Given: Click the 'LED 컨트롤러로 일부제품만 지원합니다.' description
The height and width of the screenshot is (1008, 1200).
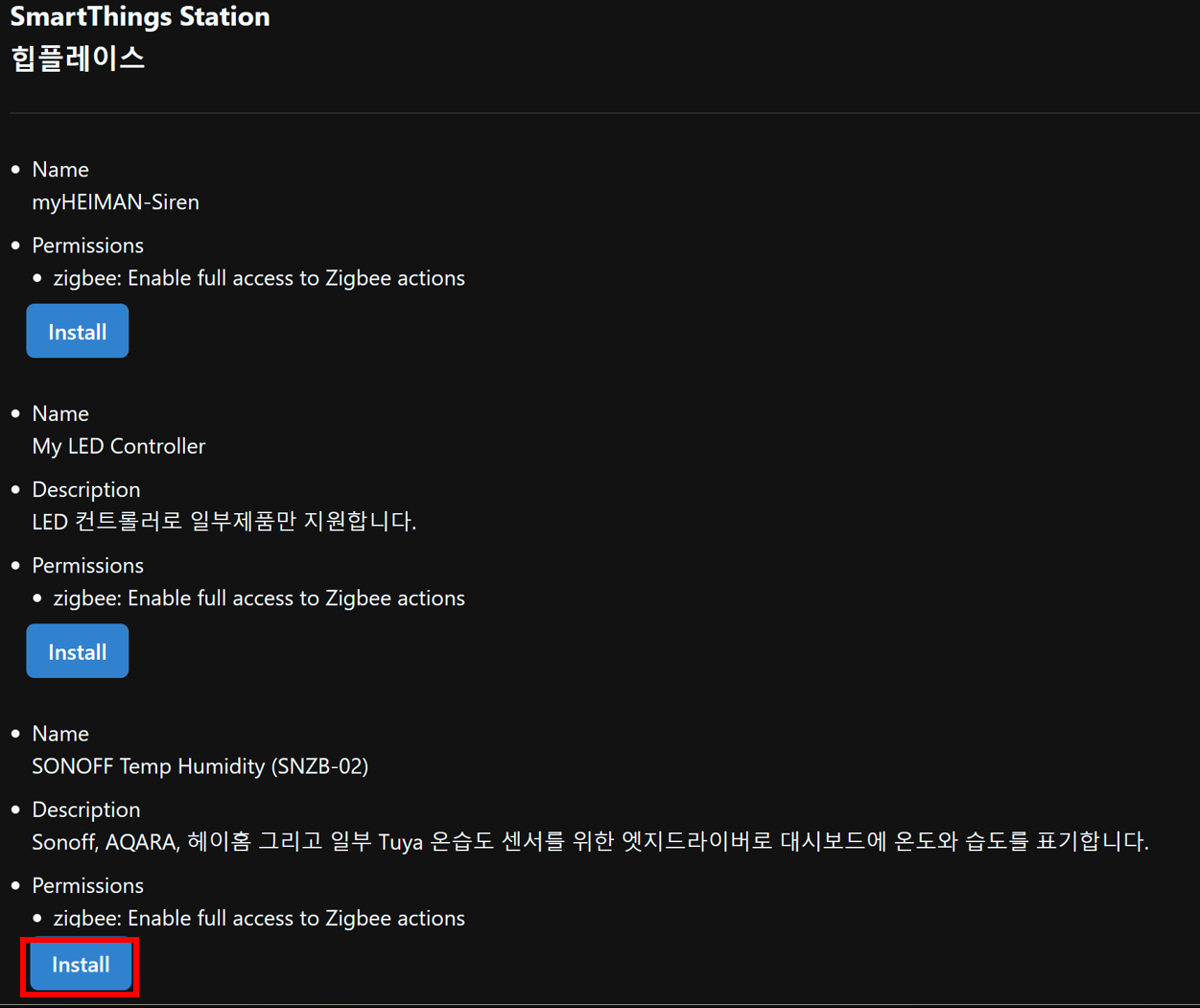Looking at the screenshot, I should point(224,522).
